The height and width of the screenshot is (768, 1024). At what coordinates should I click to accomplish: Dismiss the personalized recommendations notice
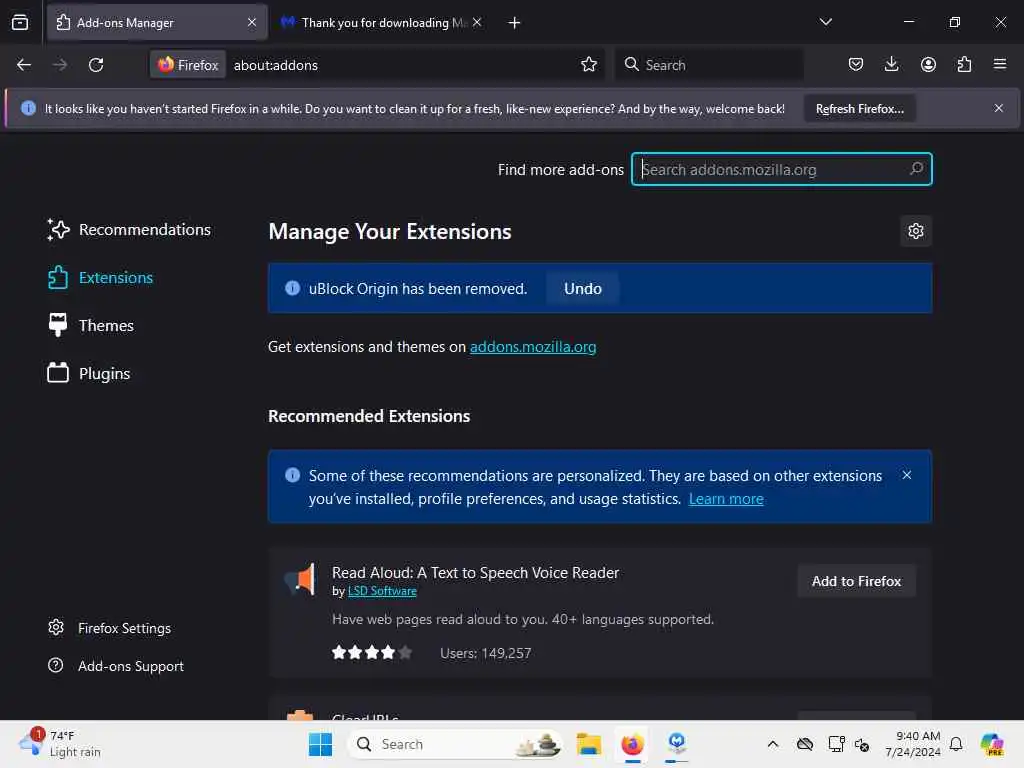[x=906, y=475]
